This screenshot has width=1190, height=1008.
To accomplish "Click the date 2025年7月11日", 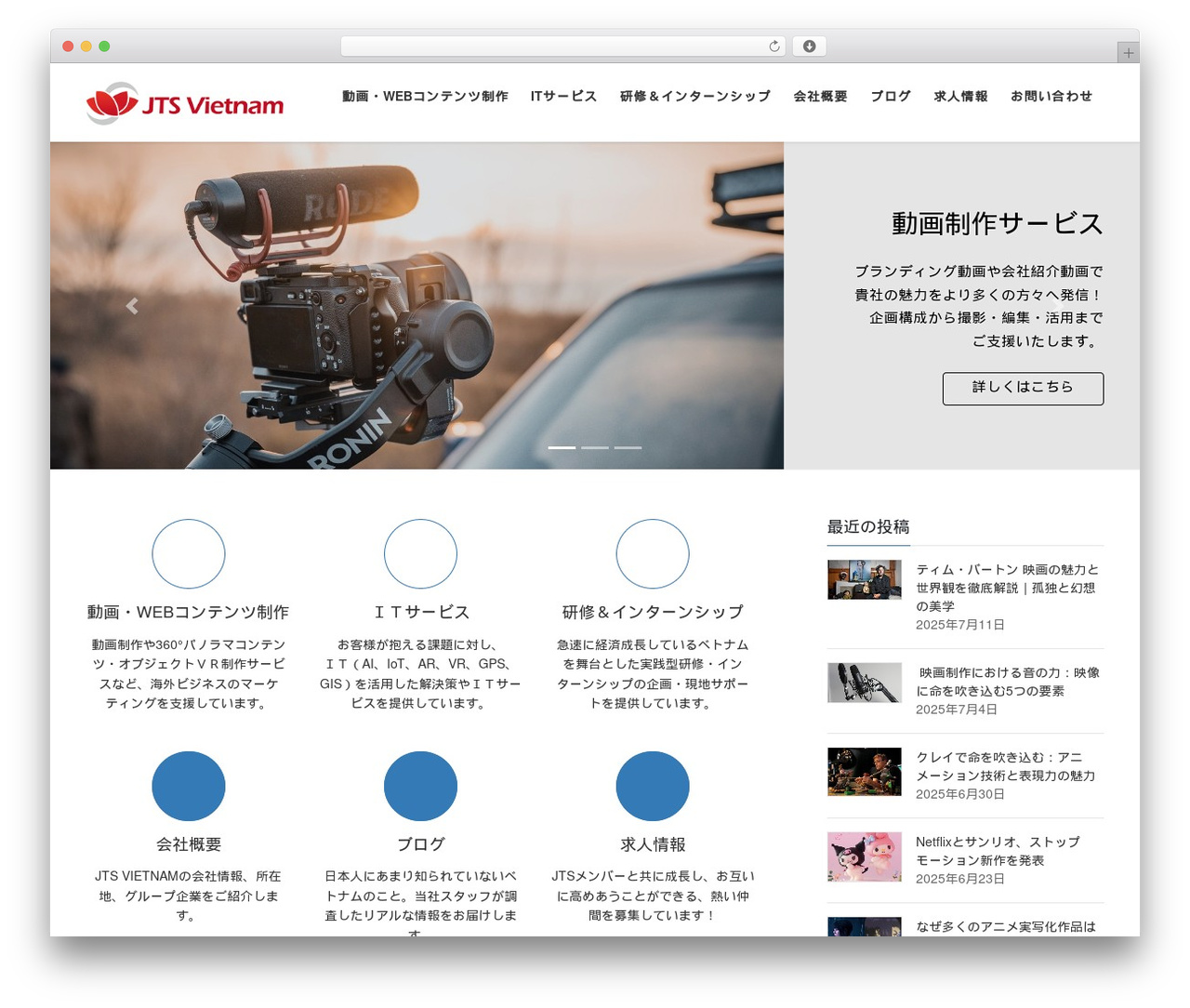I will (x=960, y=625).
